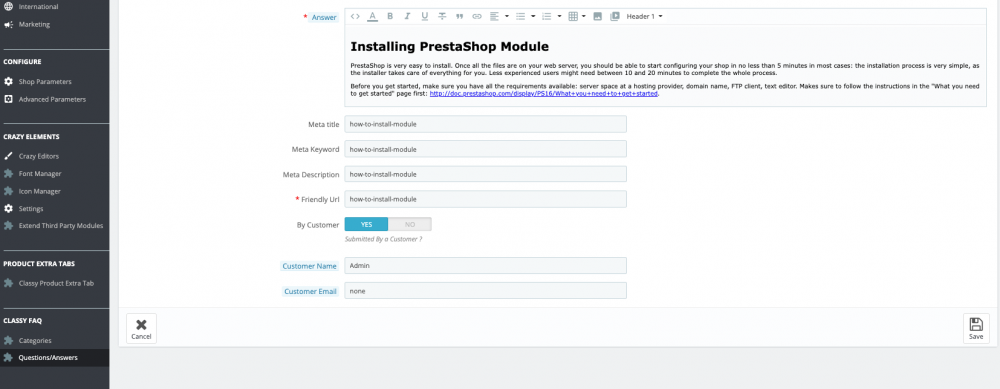Open the Header 1 format dropdown
1000x389 pixels.
pyautogui.click(x=644, y=17)
